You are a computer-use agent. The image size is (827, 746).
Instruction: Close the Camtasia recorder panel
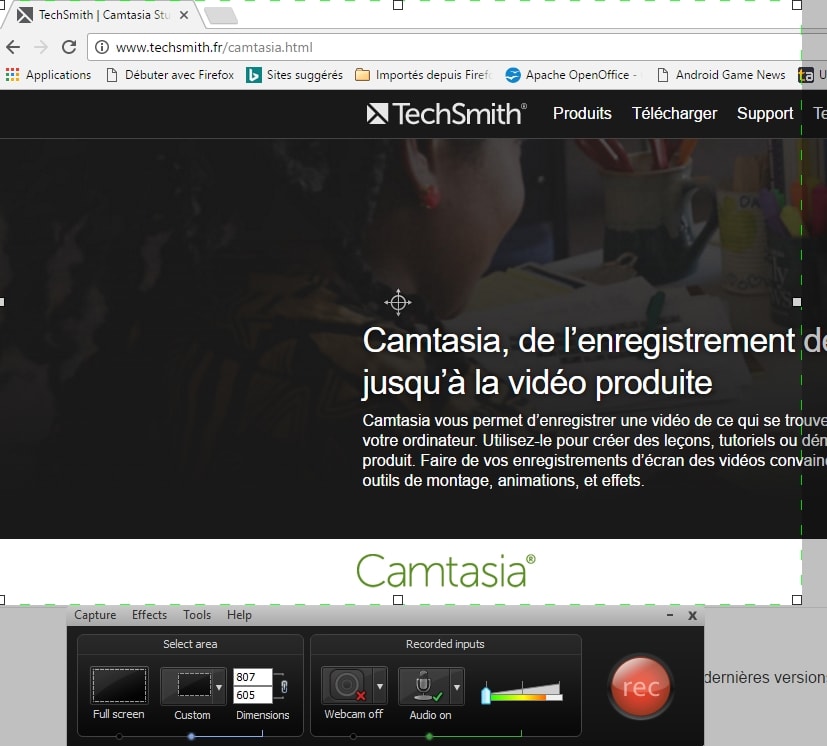(x=693, y=616)
